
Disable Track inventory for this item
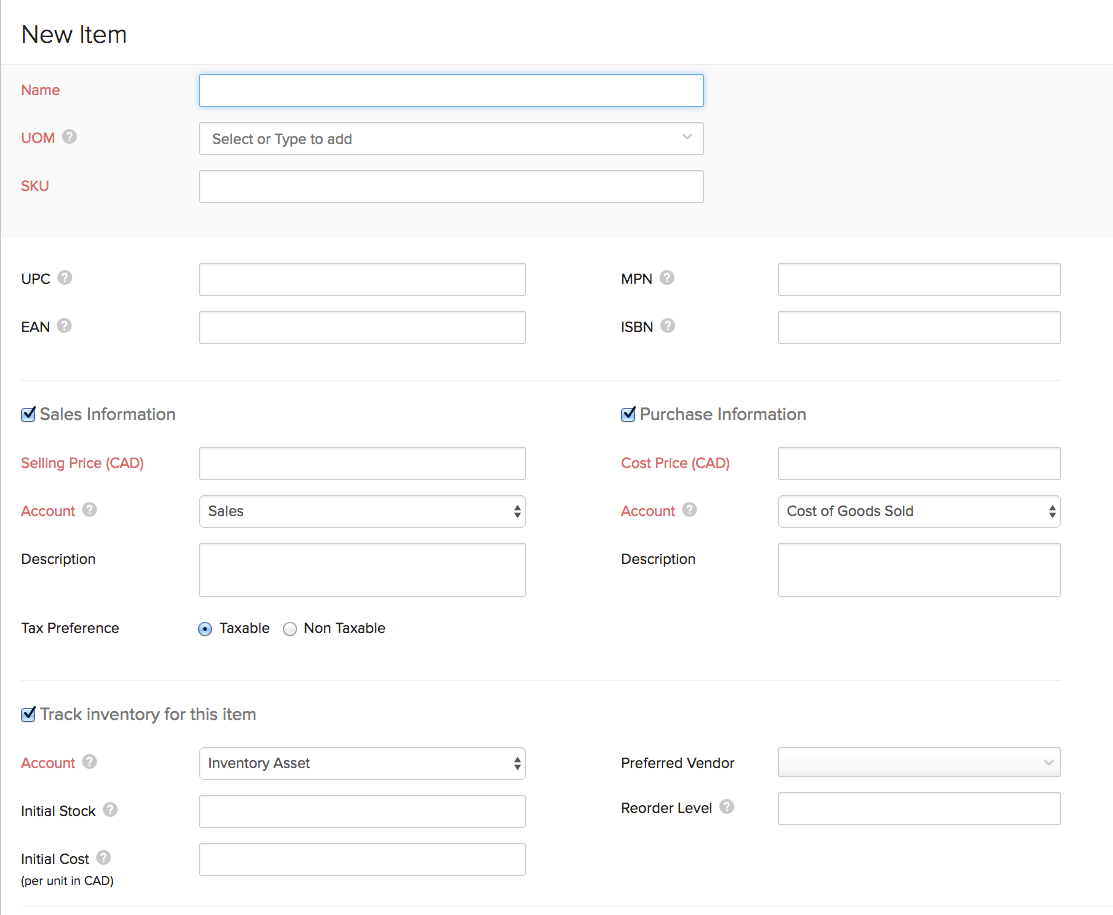(28, 714)
